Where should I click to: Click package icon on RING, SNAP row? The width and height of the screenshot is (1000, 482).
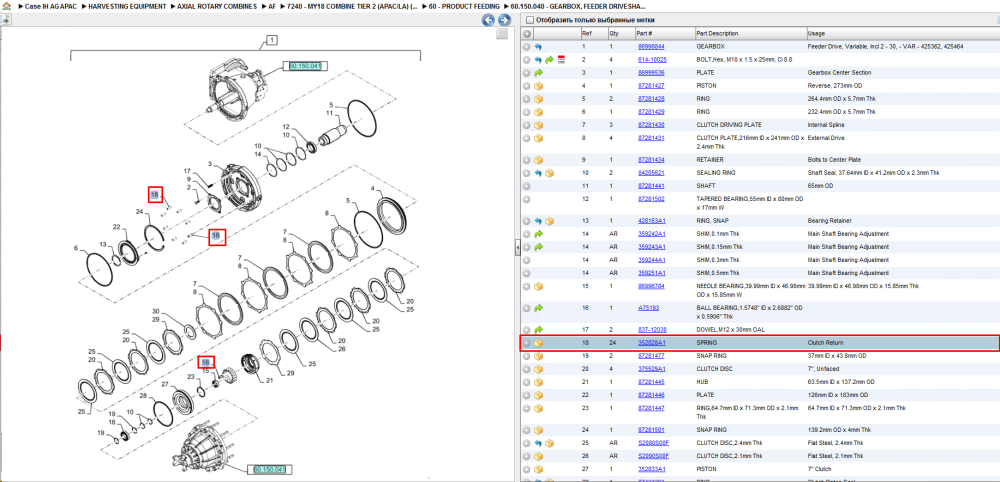click(x=549, y=221)
